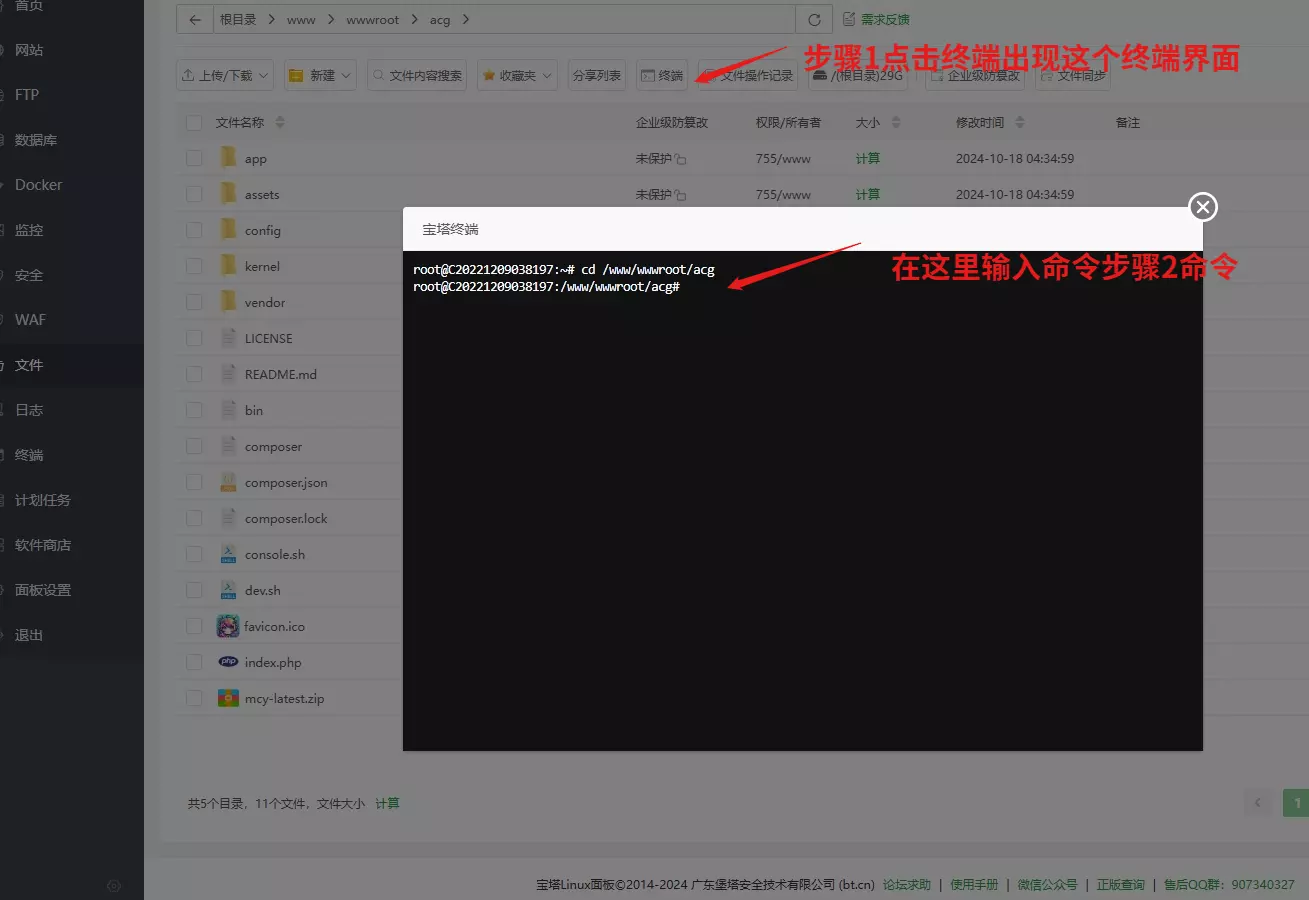Click the config folder icon
The image size is (1309, 900).
[228, 230]
